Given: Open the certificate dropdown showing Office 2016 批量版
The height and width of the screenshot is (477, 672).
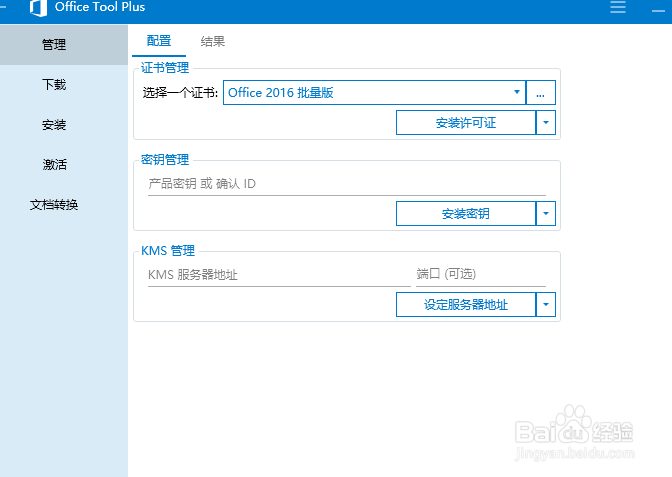Looking at the screenshot, I should [x=374, y=93].
